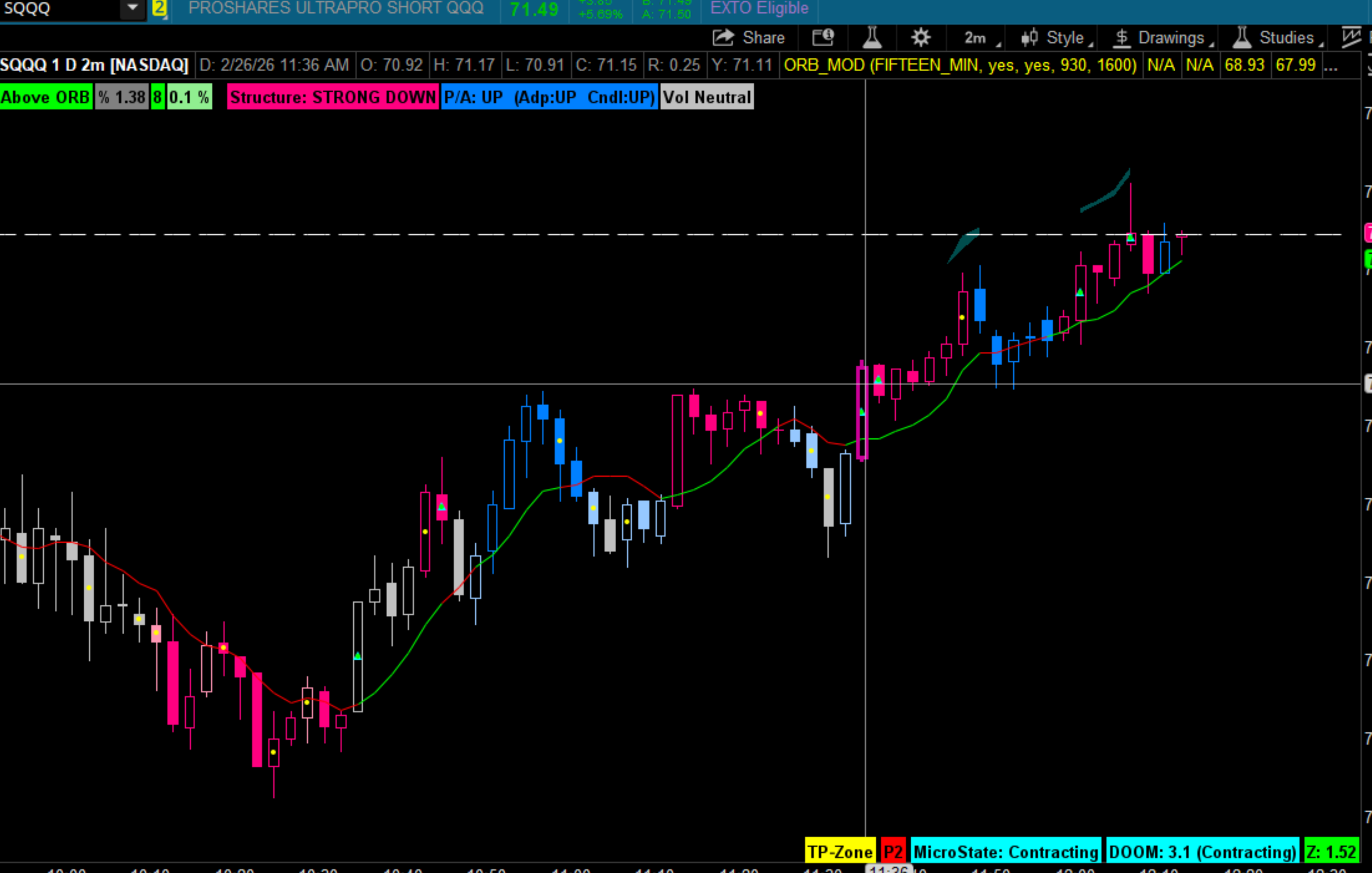The image size is (1372, 873).
Task: Open the chart info window icon
Action: (823, 37)
